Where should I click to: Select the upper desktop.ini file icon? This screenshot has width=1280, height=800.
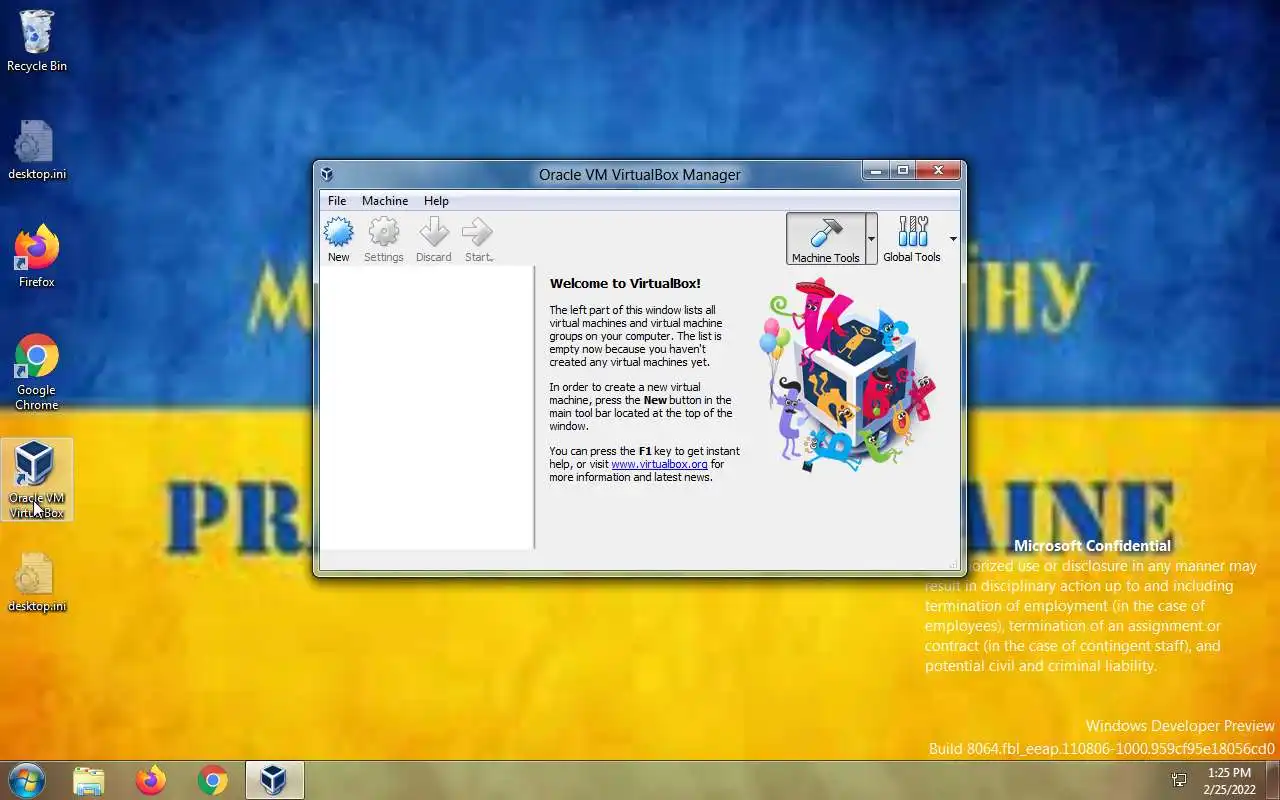click(37, 150)
